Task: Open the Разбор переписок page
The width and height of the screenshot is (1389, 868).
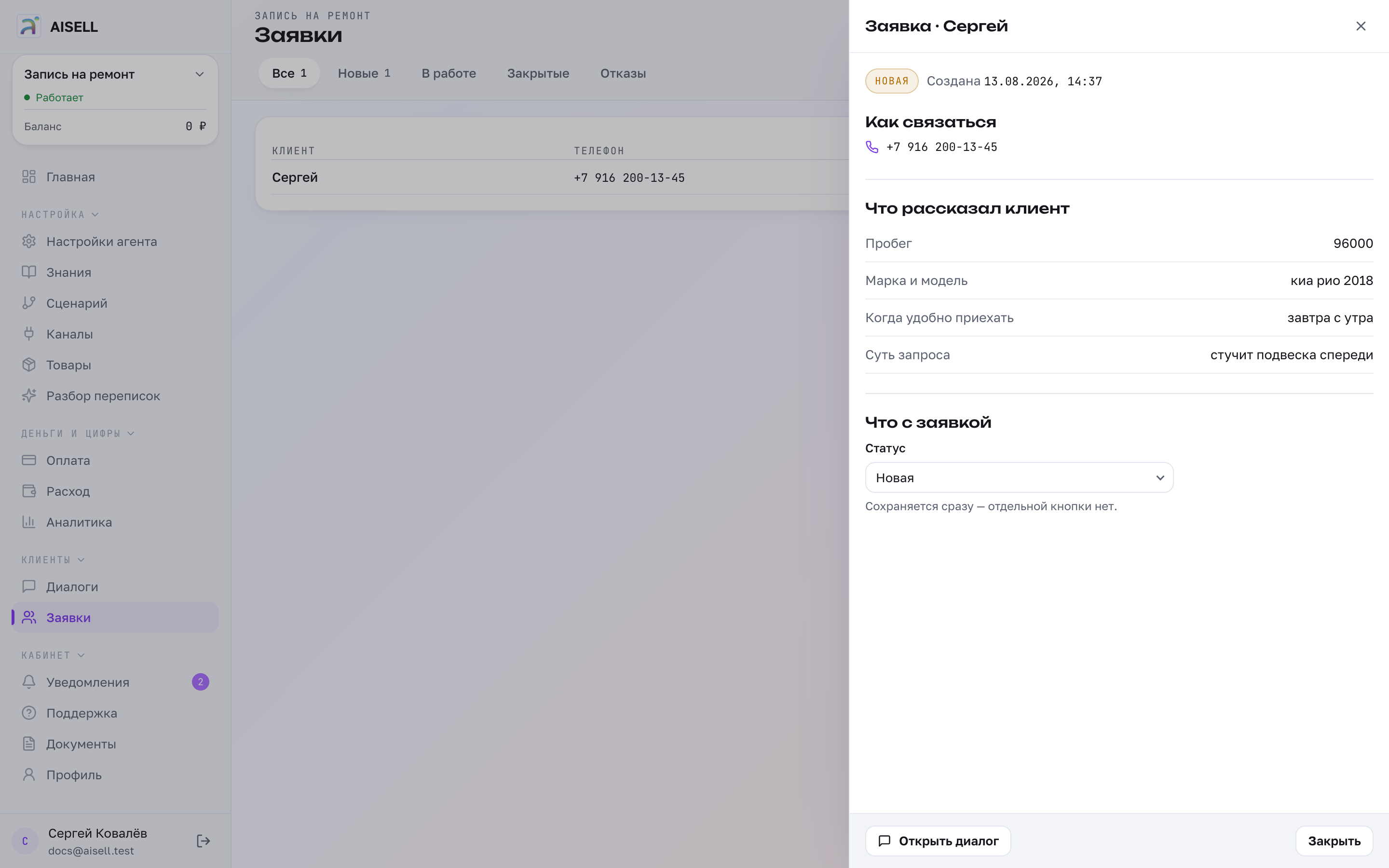Action: (x=115, y=395)
